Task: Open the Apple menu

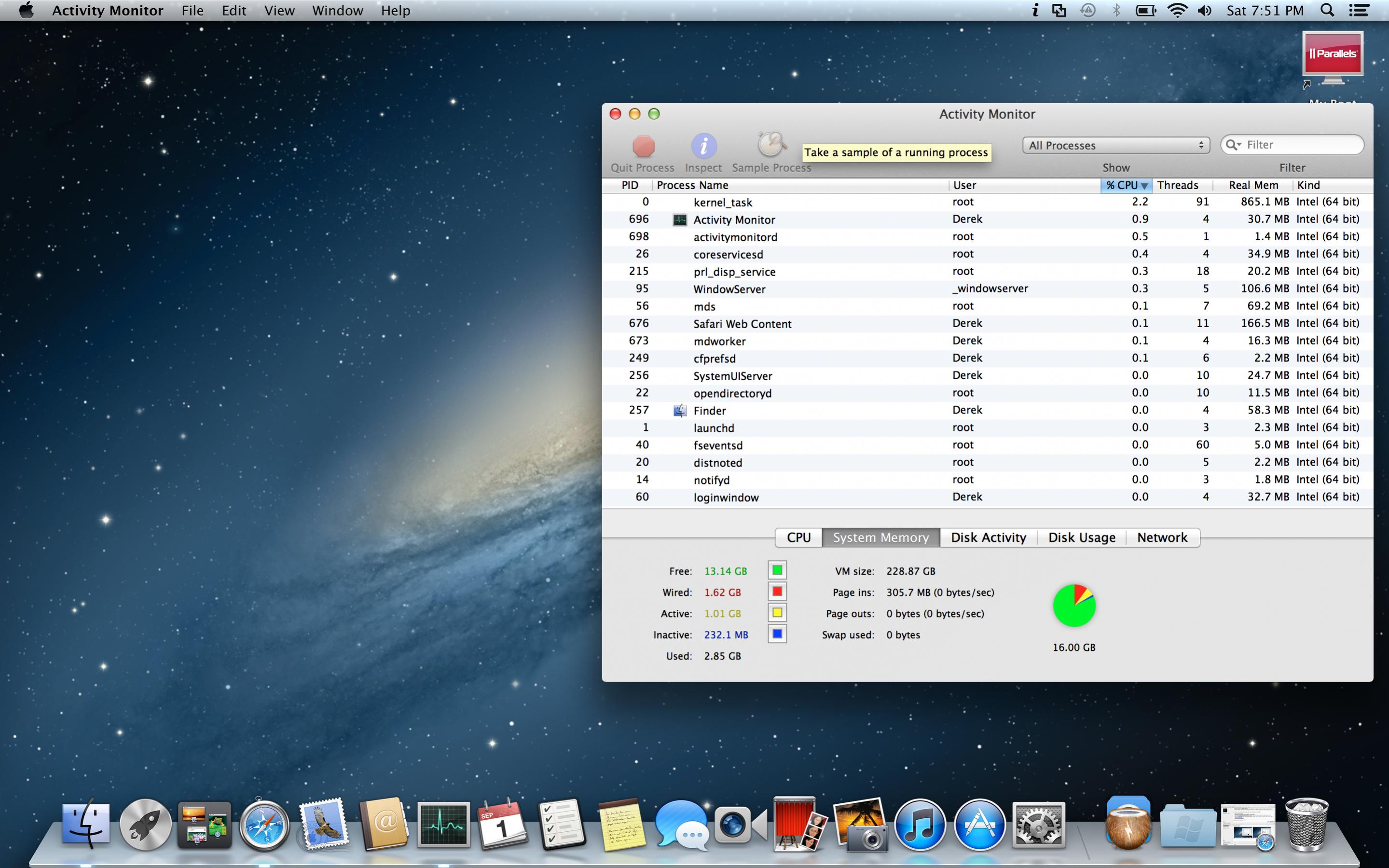Action: 26,10
